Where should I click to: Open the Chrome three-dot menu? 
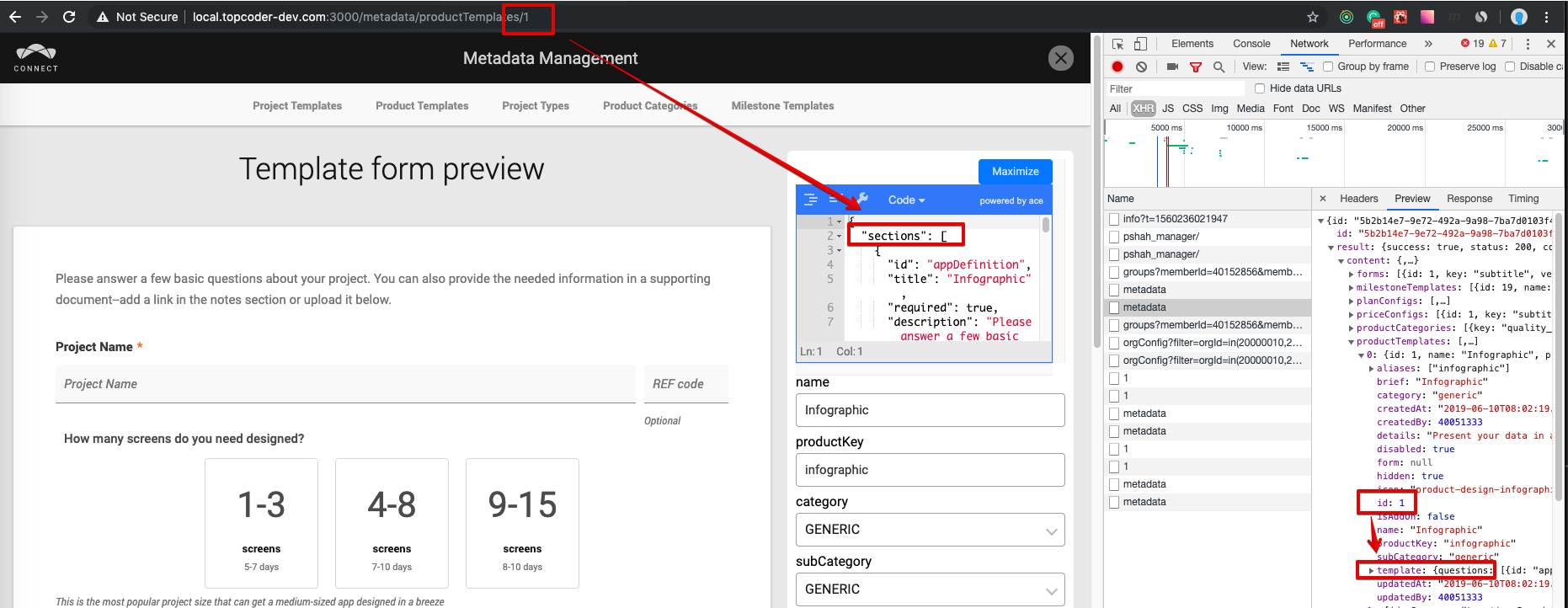1547,17
